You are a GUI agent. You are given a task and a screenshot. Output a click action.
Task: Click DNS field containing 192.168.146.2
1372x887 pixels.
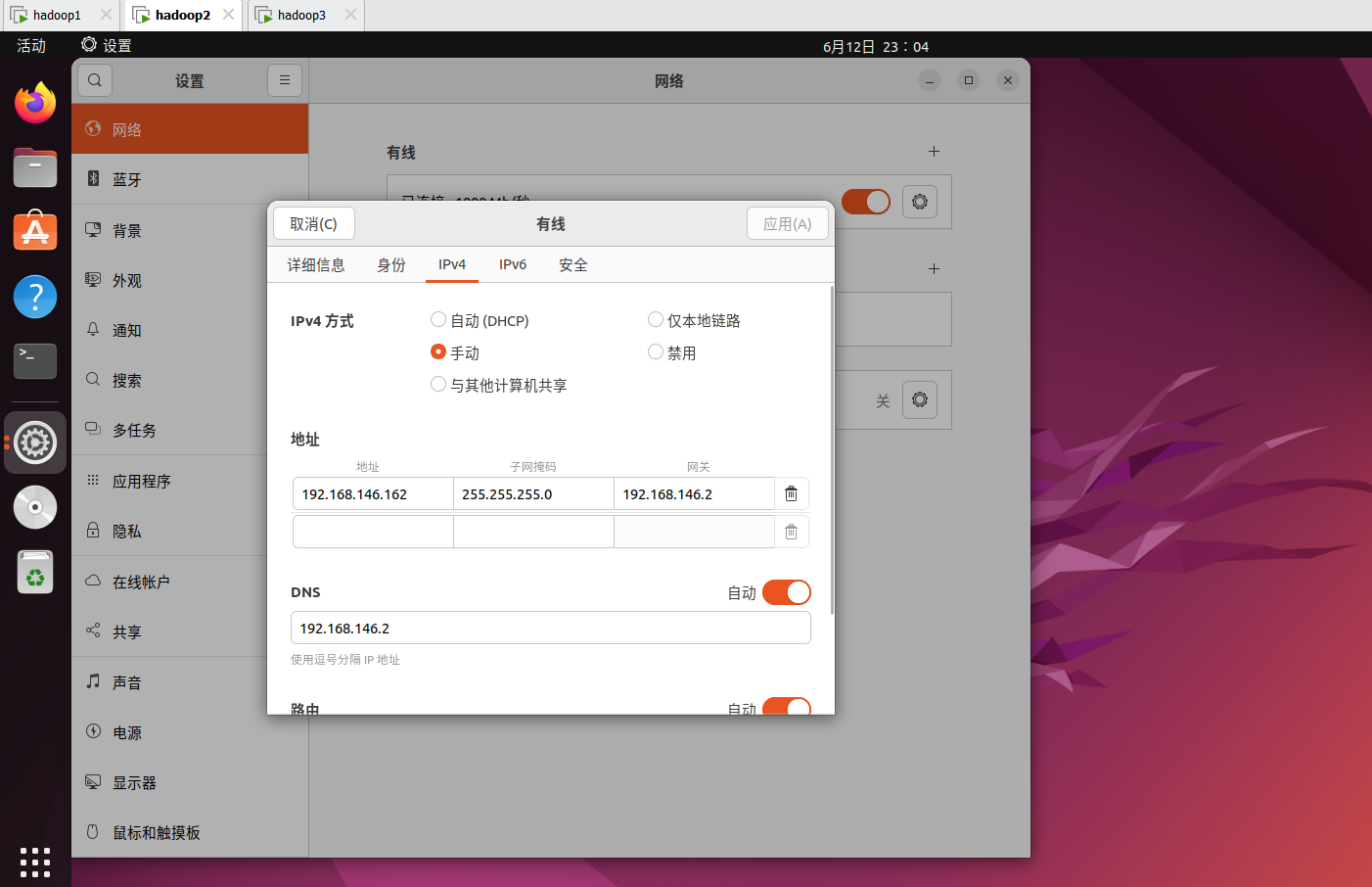551,629
